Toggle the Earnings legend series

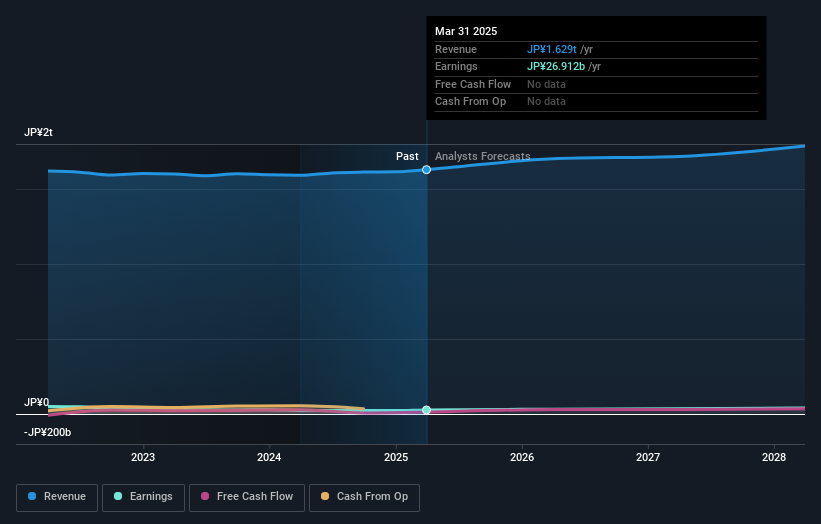coord(143,497)
